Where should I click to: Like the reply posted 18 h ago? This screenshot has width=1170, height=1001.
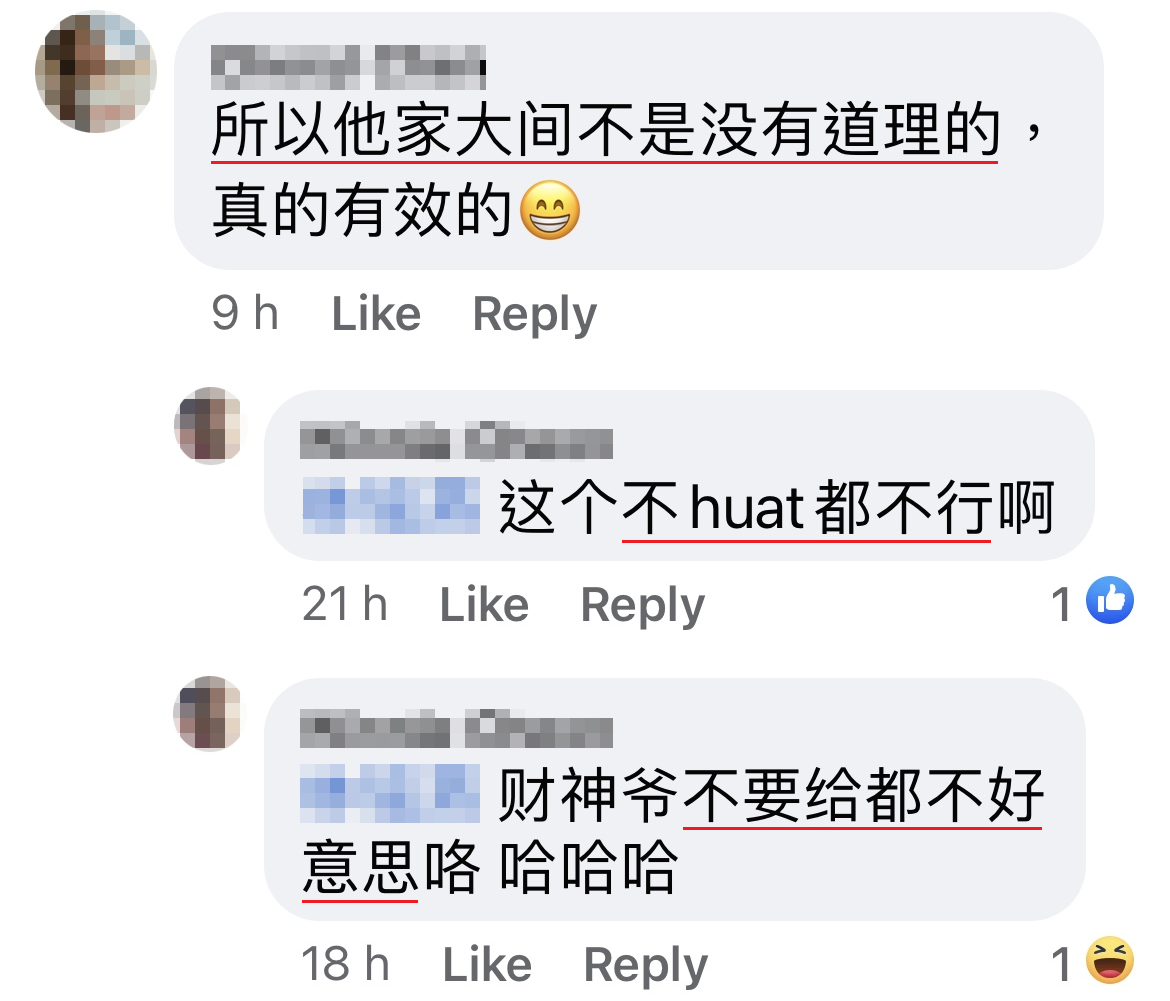coord(487,964)
